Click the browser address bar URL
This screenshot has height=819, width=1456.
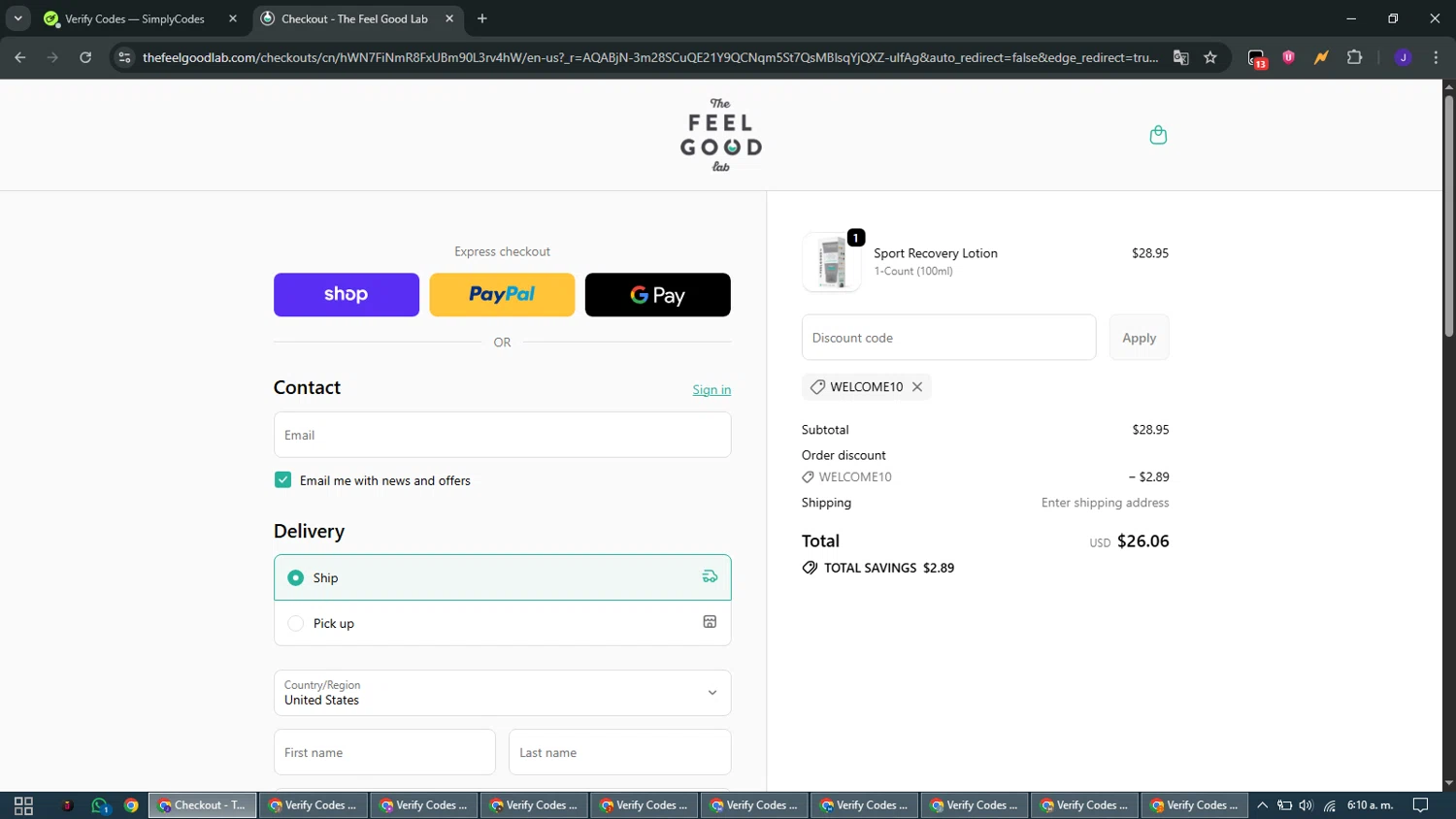click(650, 57)
